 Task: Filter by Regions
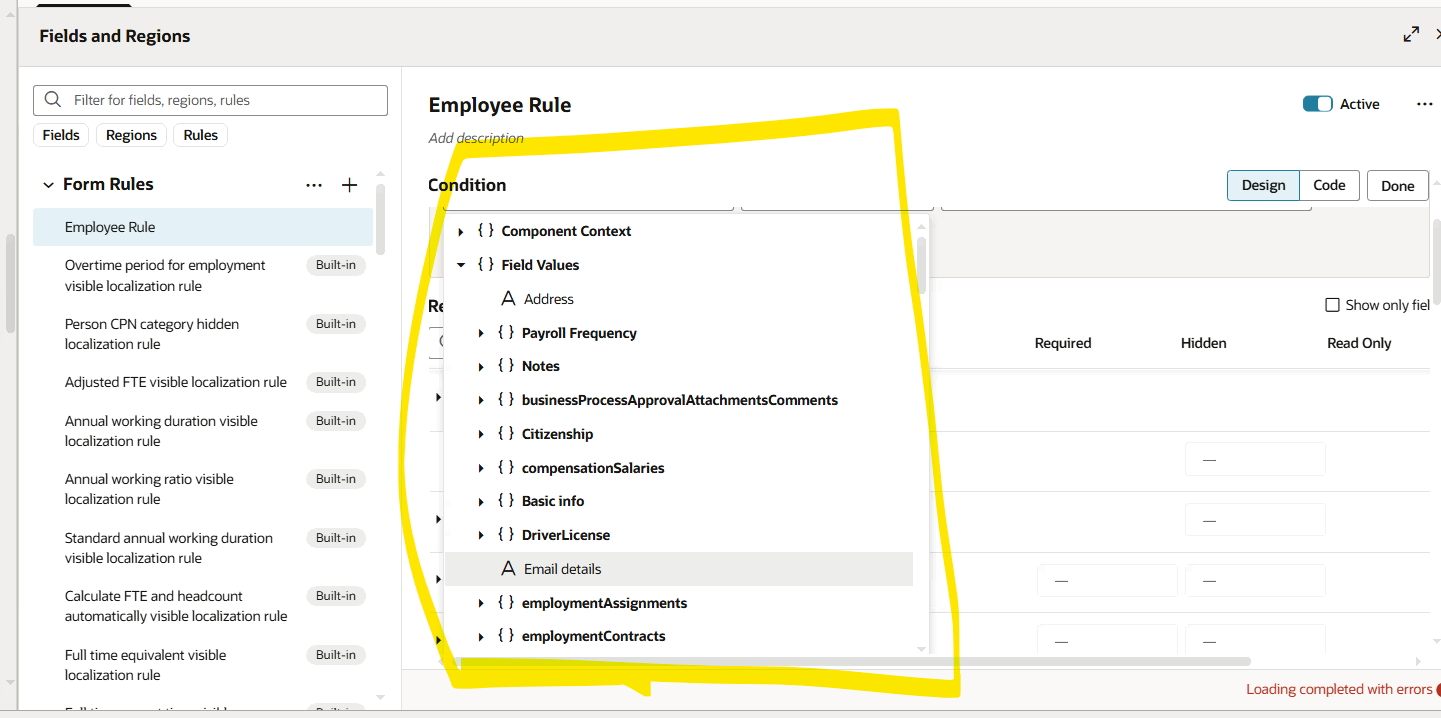point(131,135)
